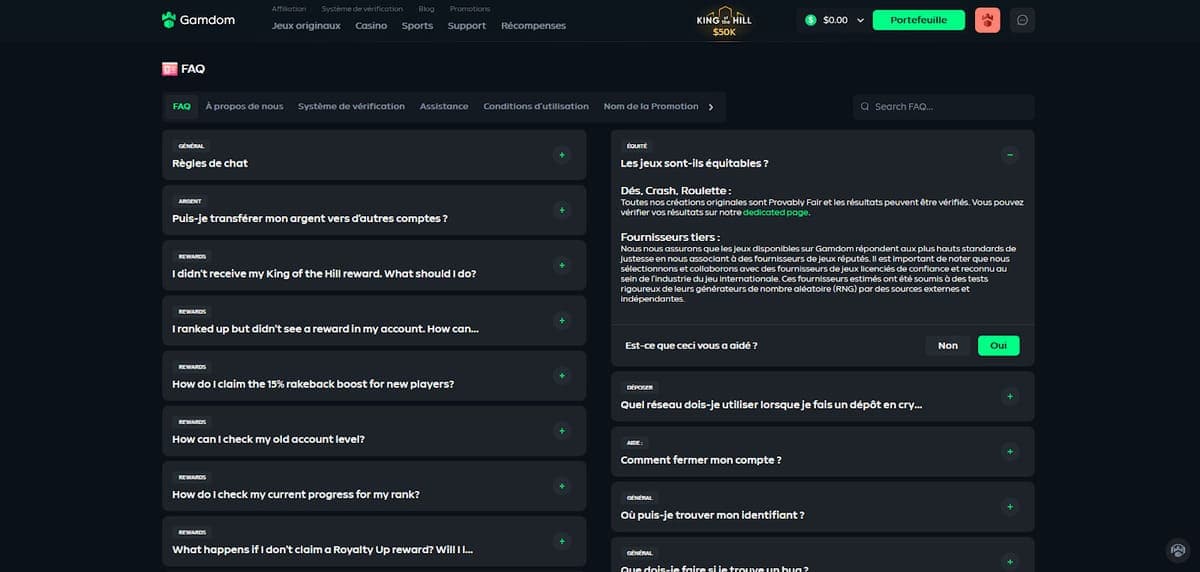Click the DÉPOSER category tag
Screen dimensions: 1200x572
(x=640, y=386)
